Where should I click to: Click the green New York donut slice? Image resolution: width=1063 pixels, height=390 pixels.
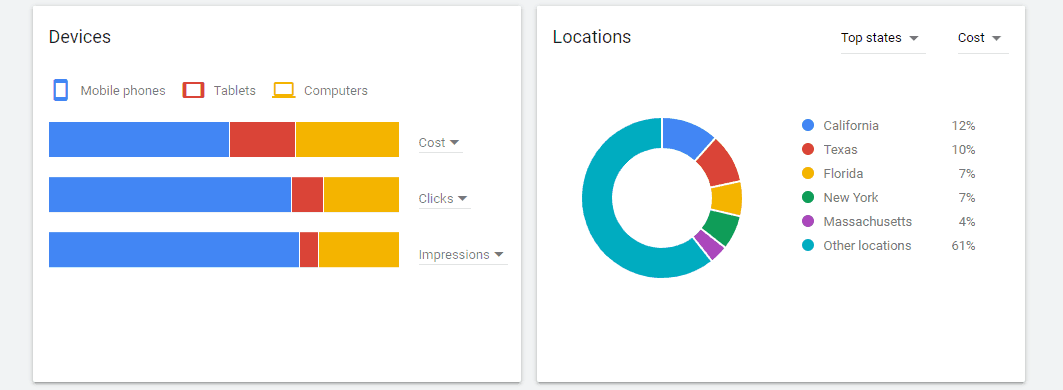(x=721, y=228)
